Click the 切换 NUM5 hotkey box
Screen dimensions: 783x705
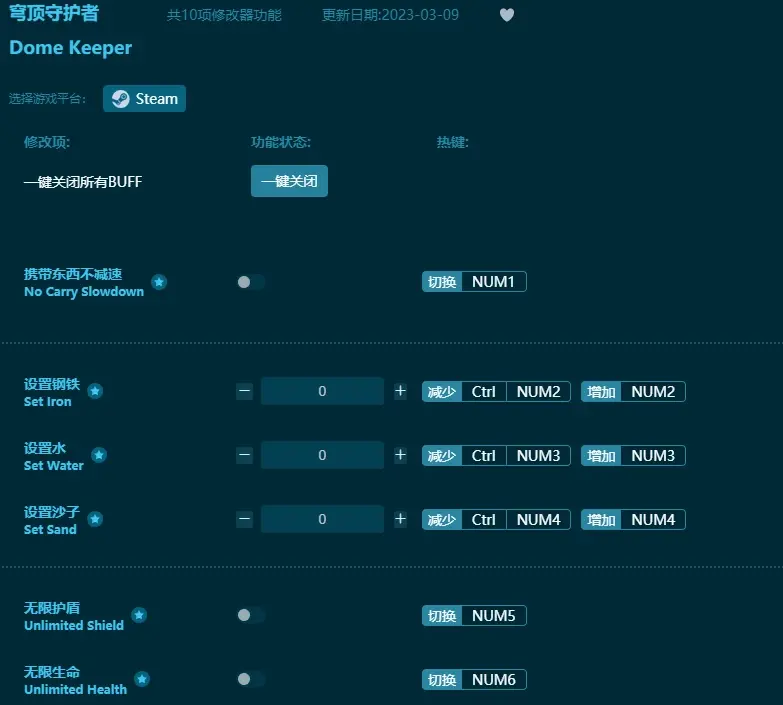pos(474,616)
